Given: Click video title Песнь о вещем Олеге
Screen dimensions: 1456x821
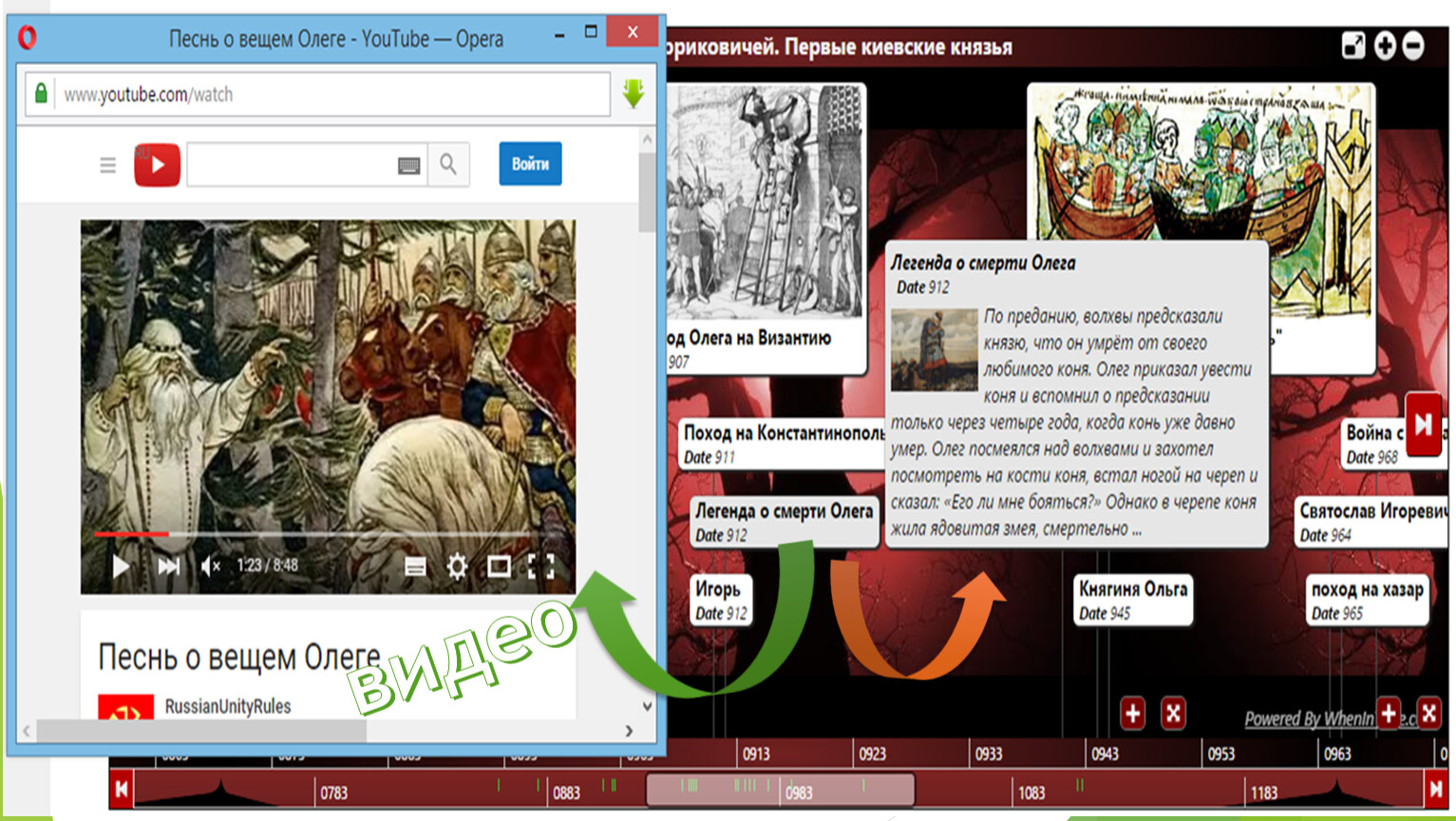Looking at the screenshot, I should point(239,656).
